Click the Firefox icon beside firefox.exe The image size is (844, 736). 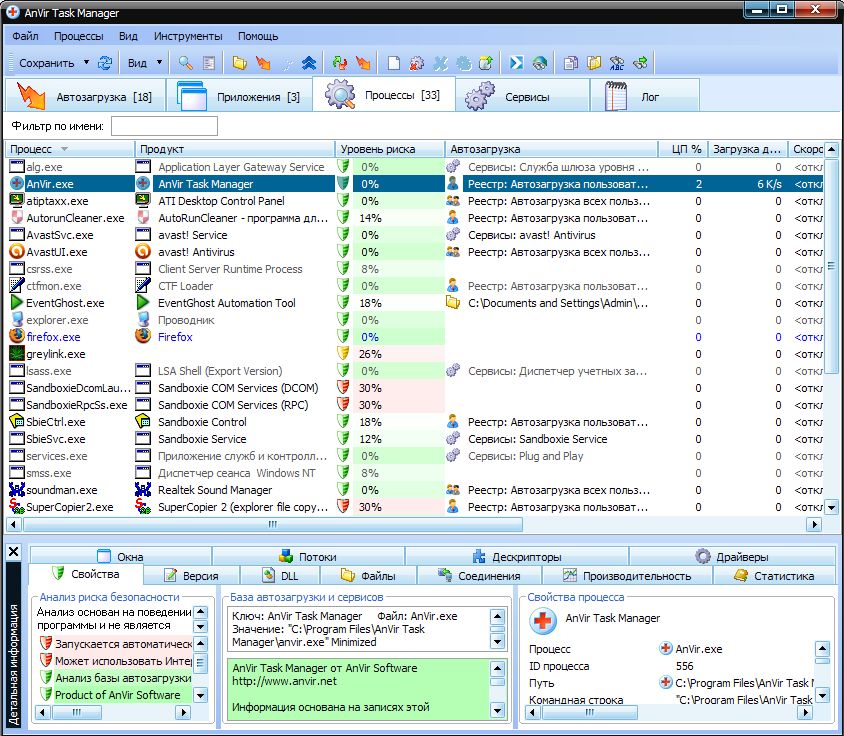point(17,336)
